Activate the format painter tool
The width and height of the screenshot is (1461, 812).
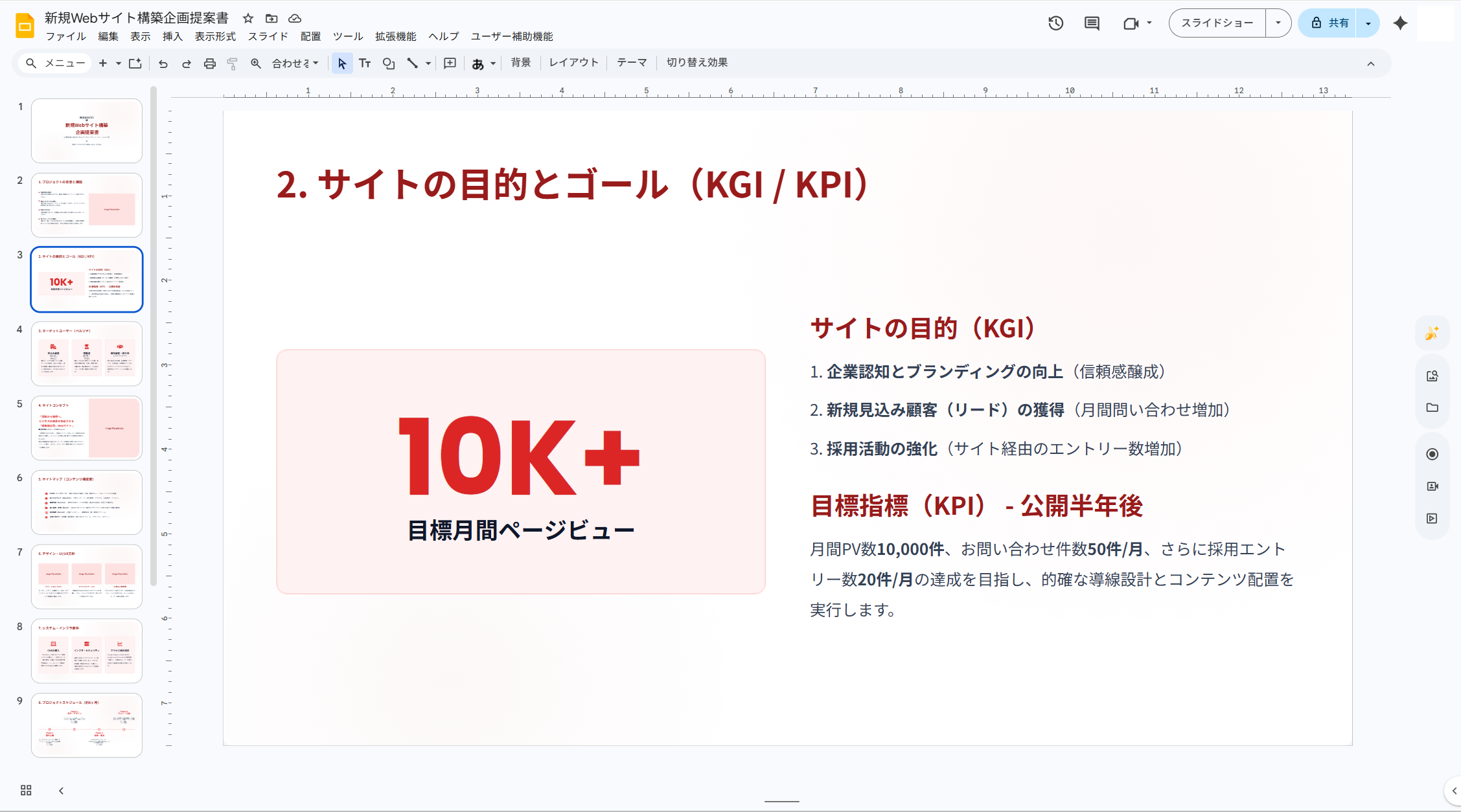click(232, 63)
